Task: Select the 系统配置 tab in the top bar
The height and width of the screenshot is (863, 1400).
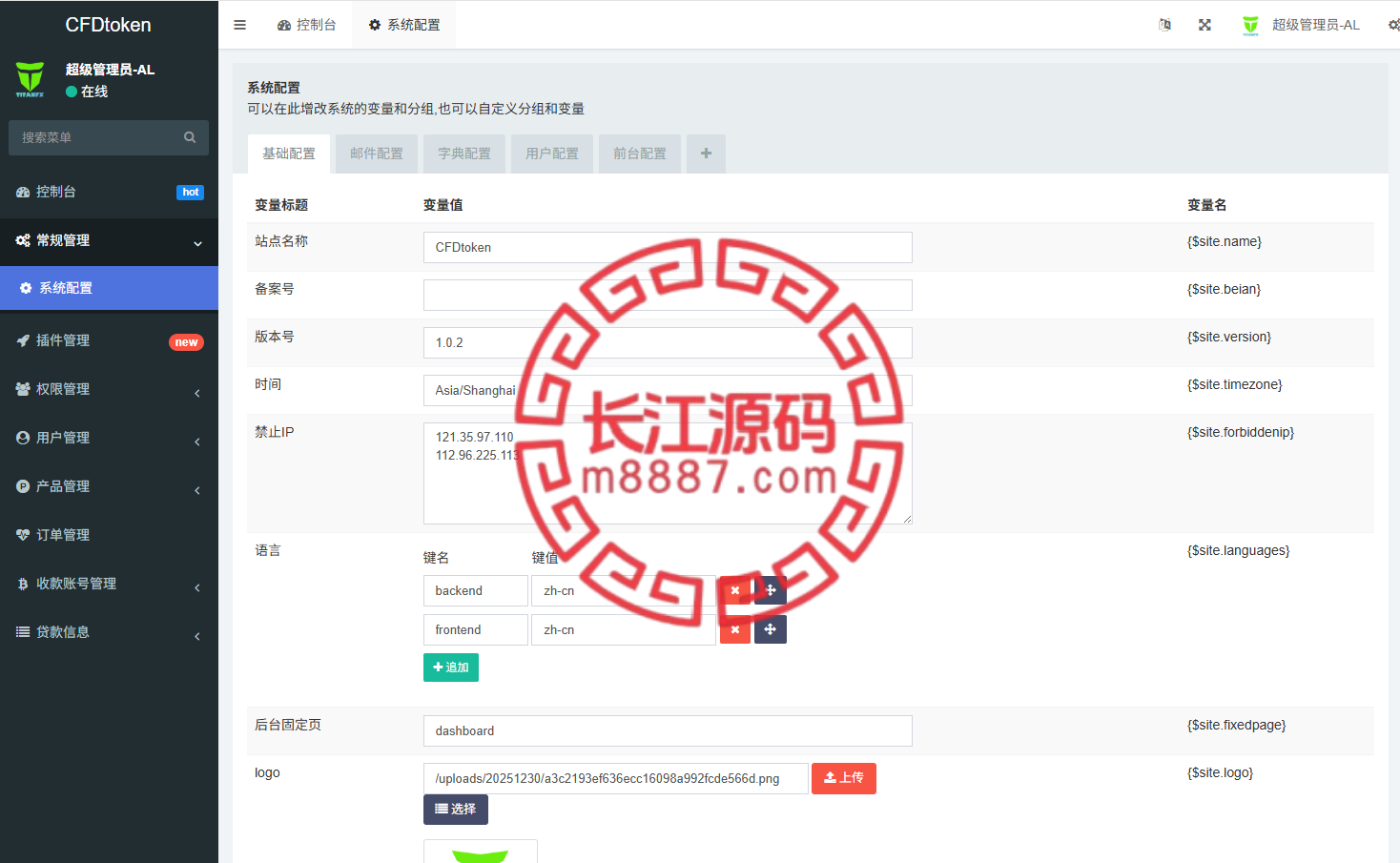Action: [x=404, y=25]
